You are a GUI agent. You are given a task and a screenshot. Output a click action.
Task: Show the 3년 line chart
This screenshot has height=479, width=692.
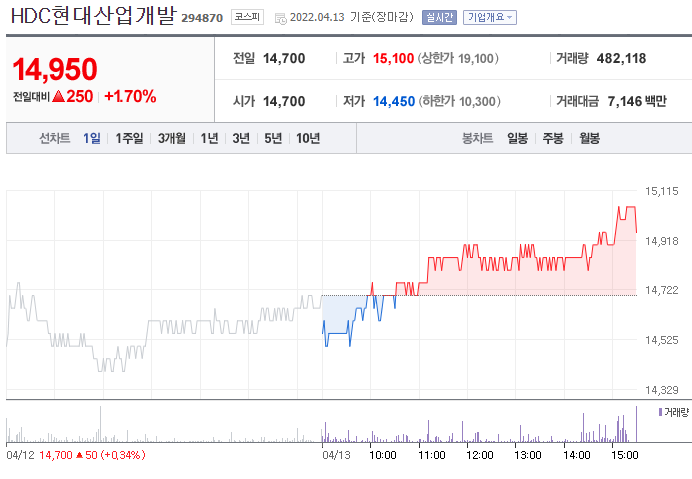tap(241, 138)
